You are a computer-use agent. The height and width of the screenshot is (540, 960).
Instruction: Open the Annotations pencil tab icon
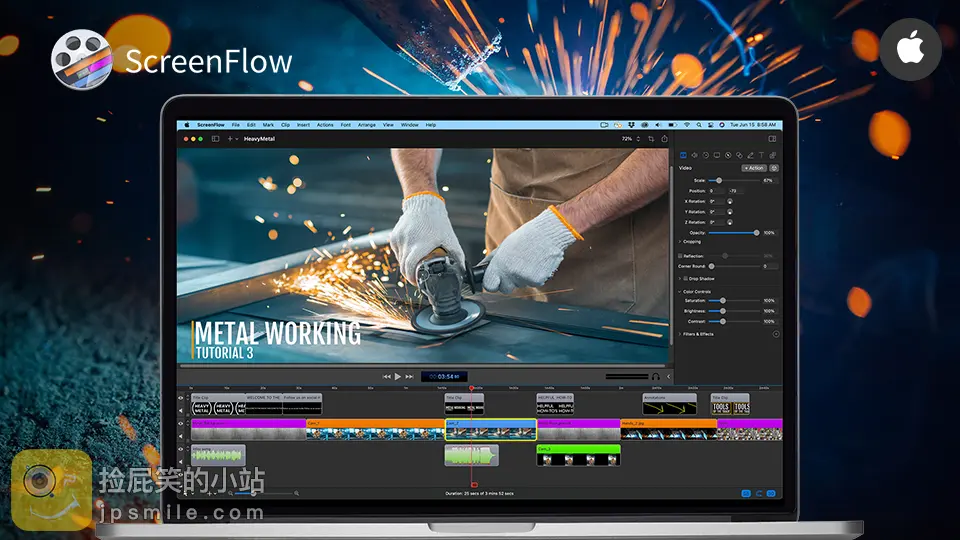[x=749, y=155]
